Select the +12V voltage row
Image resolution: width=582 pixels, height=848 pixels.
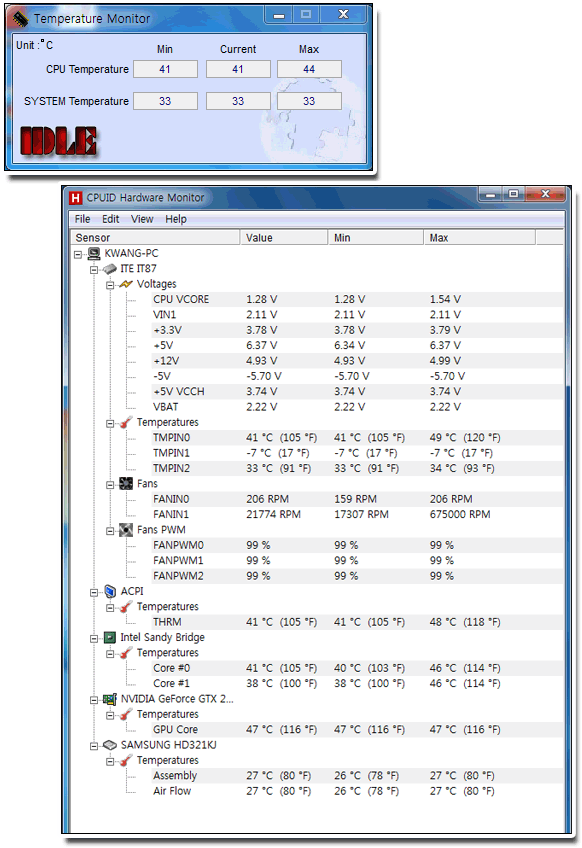coord(357,361)
